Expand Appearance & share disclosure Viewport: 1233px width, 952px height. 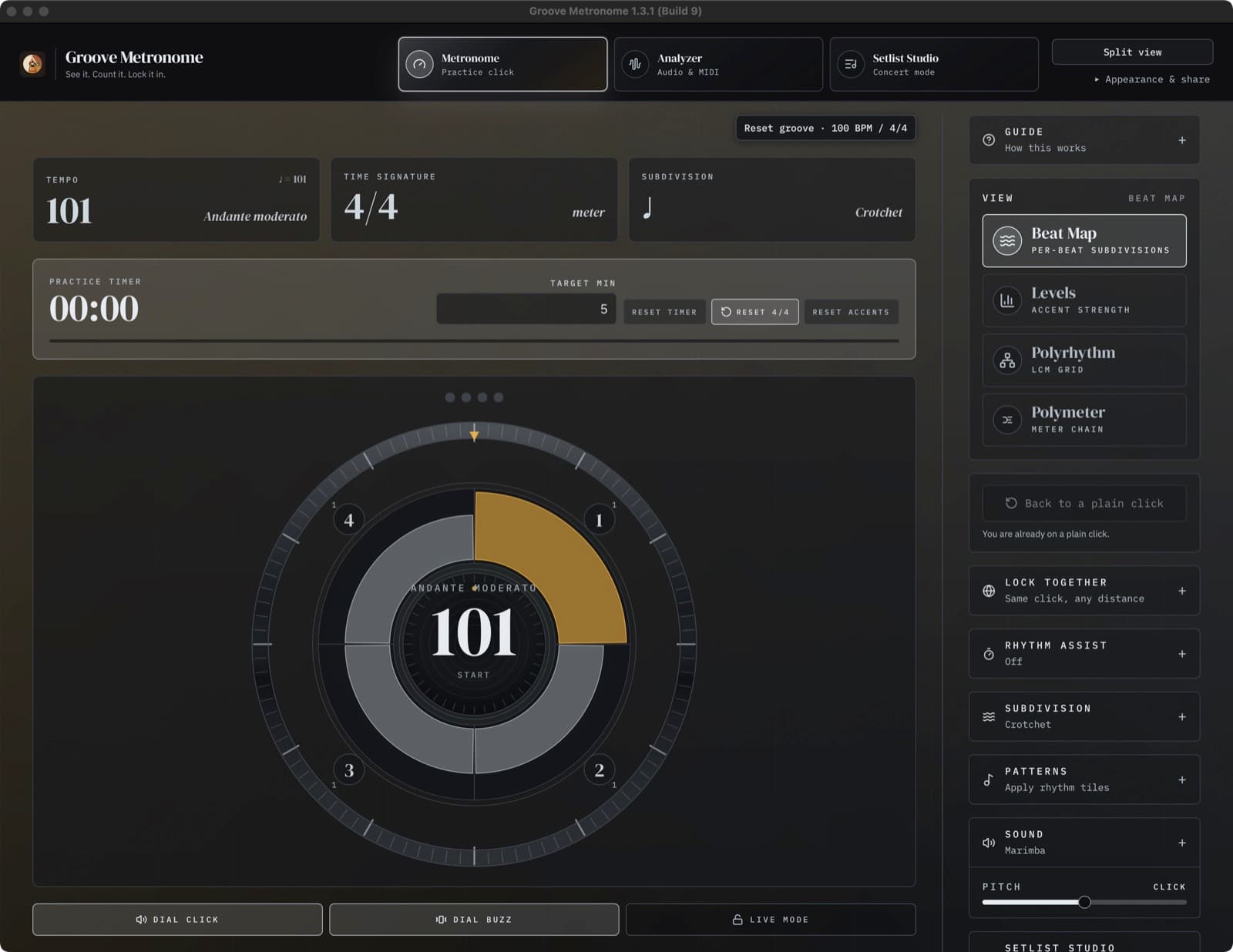(x=1152, y=79)
